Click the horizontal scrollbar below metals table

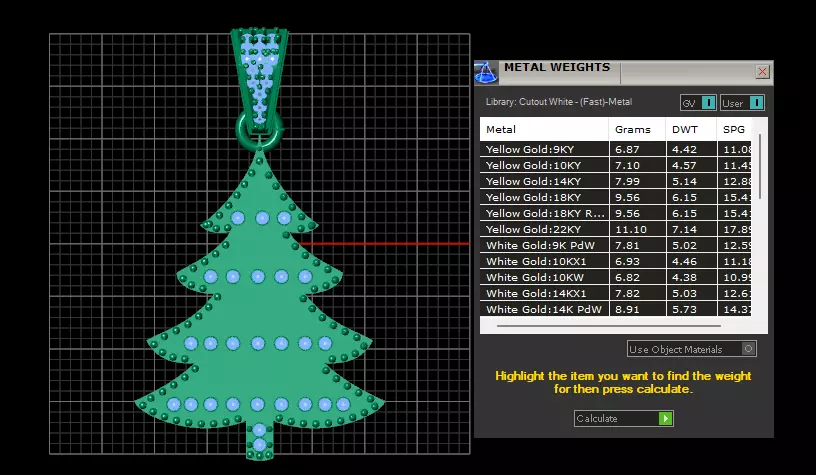click(609, 326)
